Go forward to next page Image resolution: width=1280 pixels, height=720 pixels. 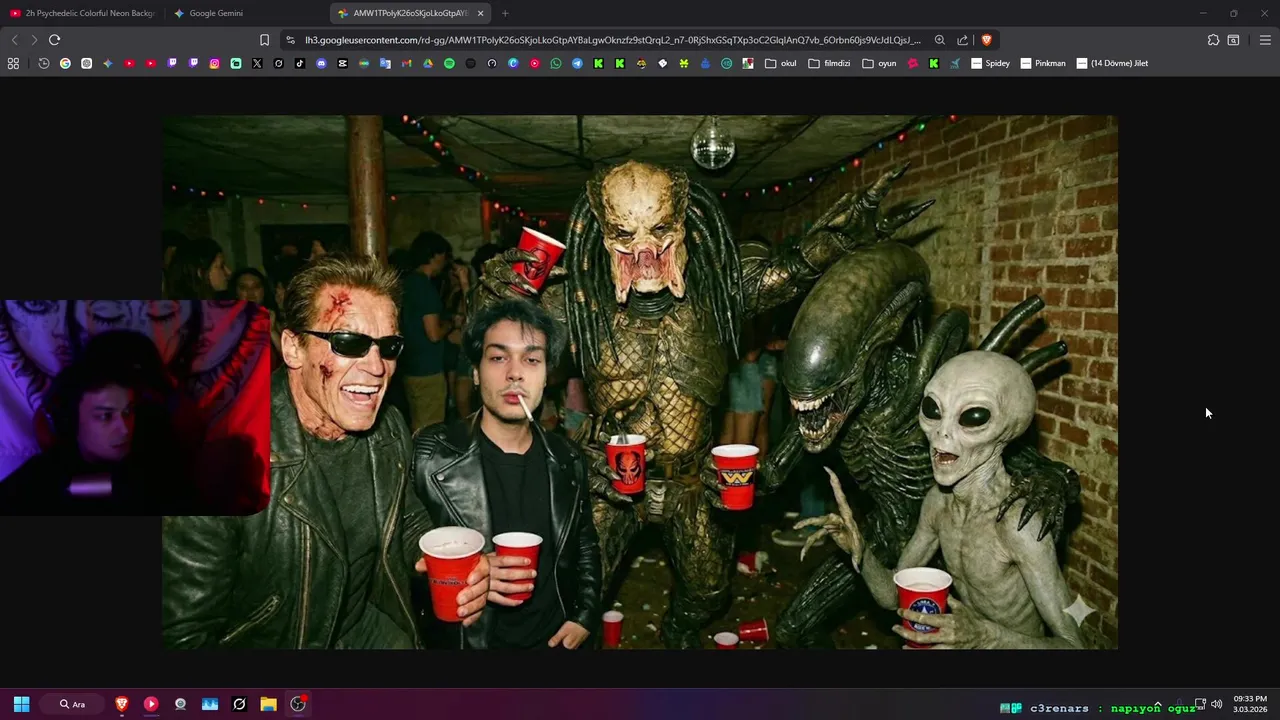[x=34, y=40]
